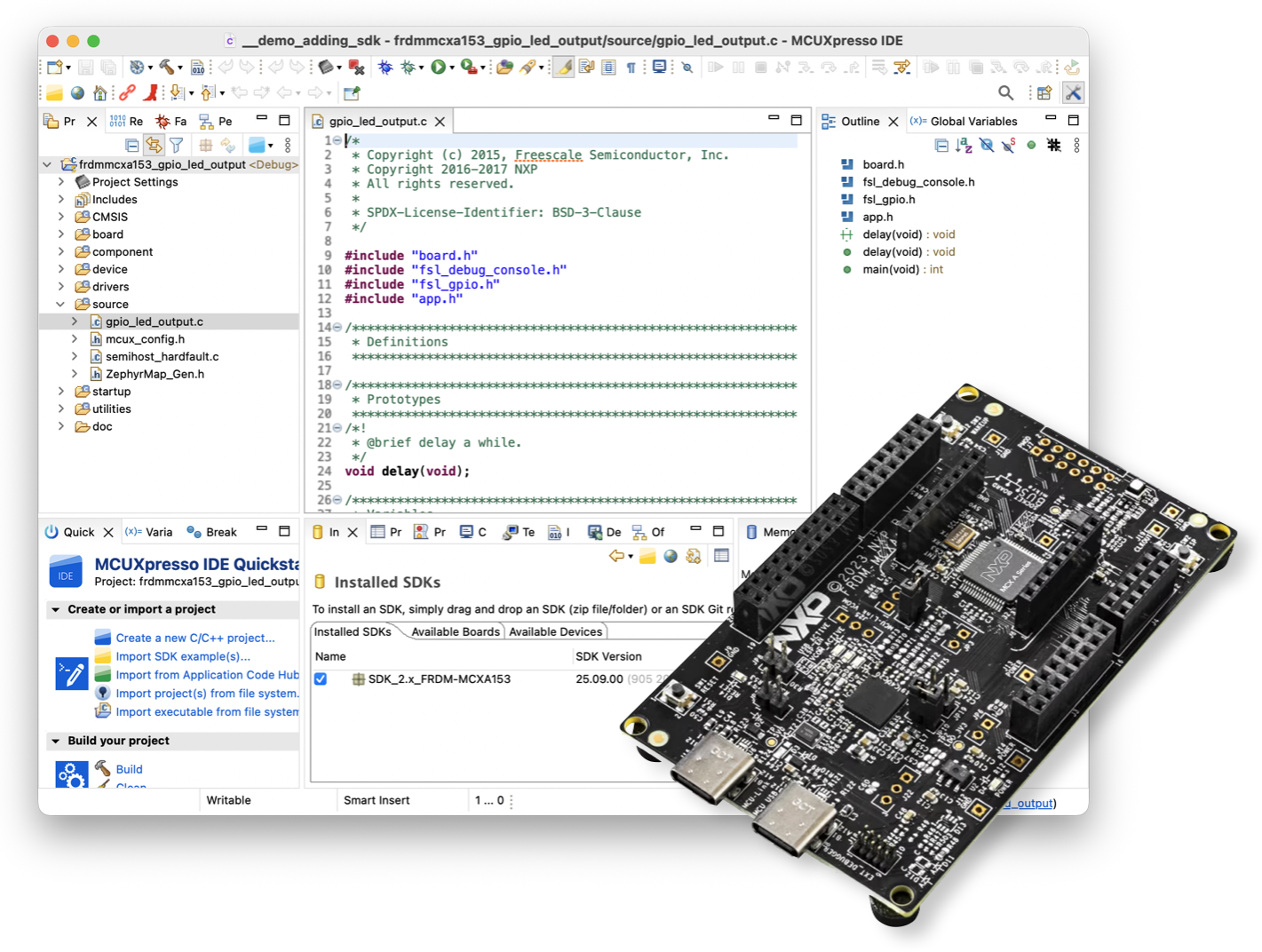Viewport: 1262px width, 952px height.
Task: Click the Home house toolbar icon
Action: point(100,92)
